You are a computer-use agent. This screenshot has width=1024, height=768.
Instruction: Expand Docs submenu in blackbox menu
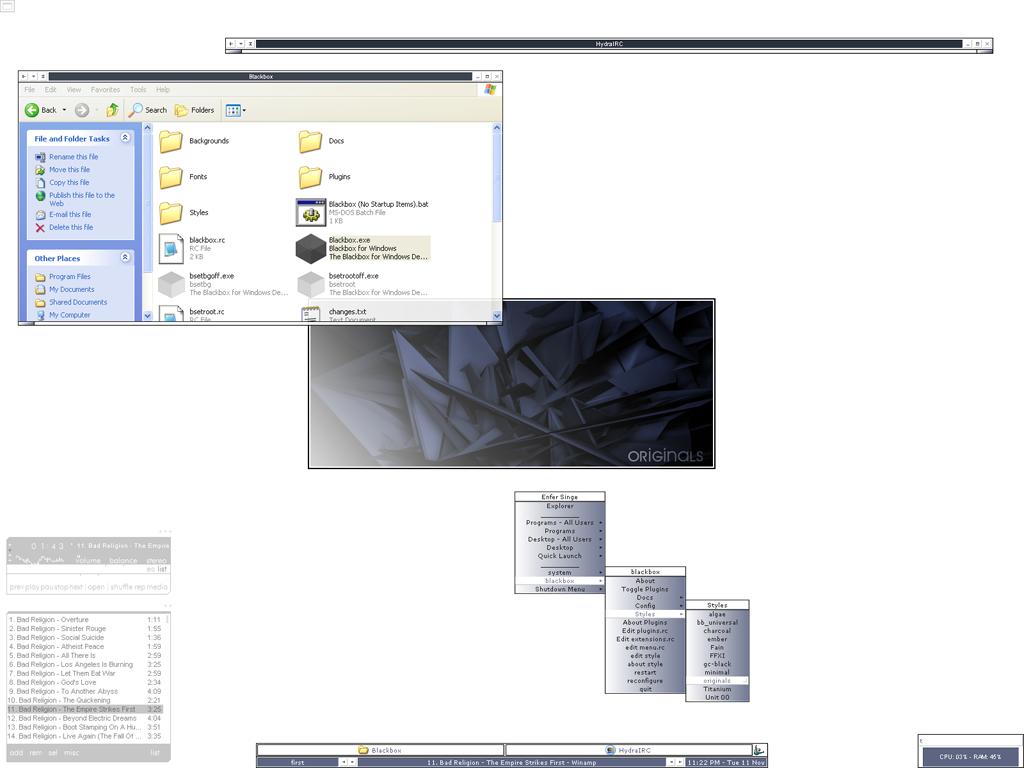click(x=645, y=598)
